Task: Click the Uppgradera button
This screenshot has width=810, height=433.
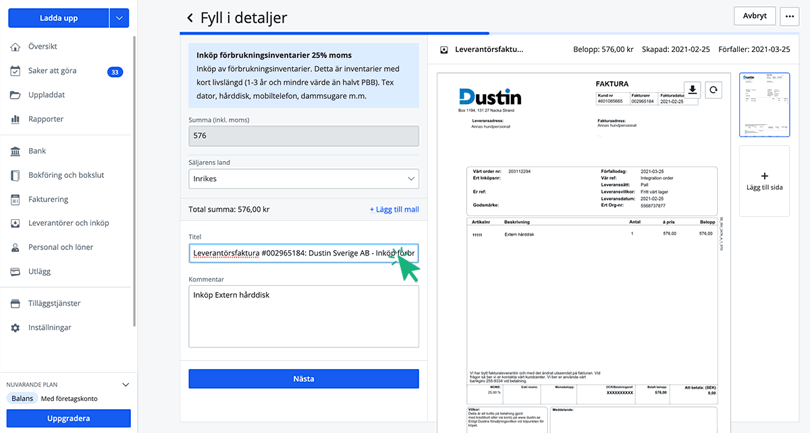Action: [69, 418]
